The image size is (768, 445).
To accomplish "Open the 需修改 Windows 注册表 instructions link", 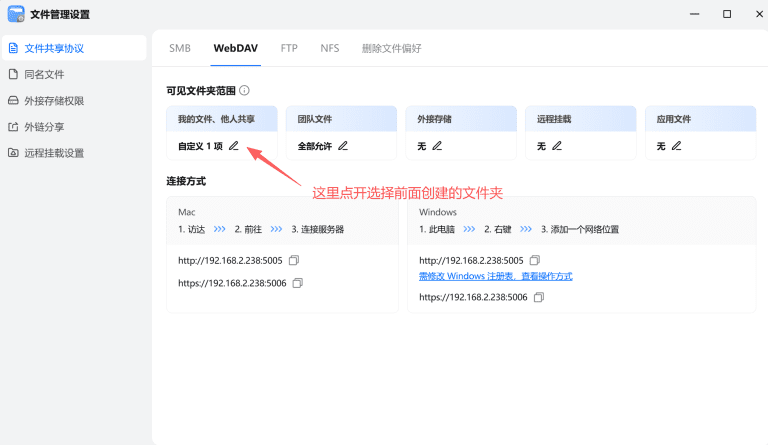I will (x=496, y=276).
